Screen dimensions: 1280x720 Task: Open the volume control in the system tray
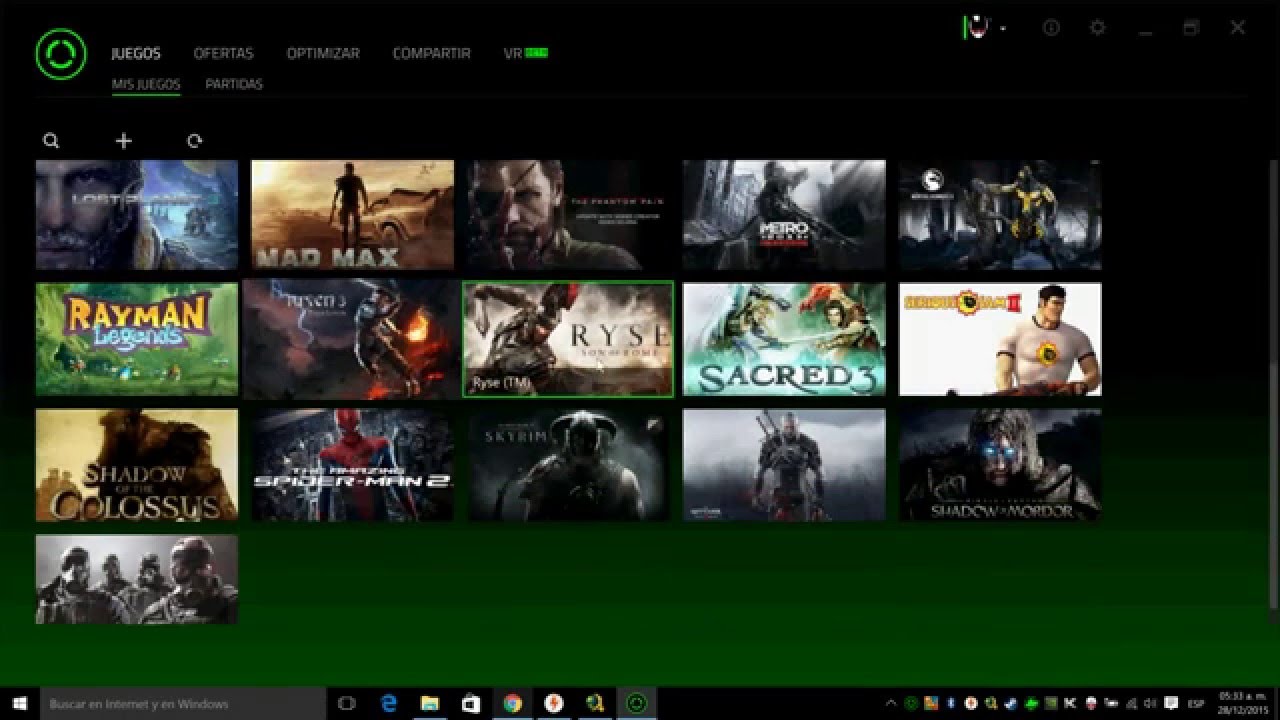pyautogui.click(x=1150, y=703)
